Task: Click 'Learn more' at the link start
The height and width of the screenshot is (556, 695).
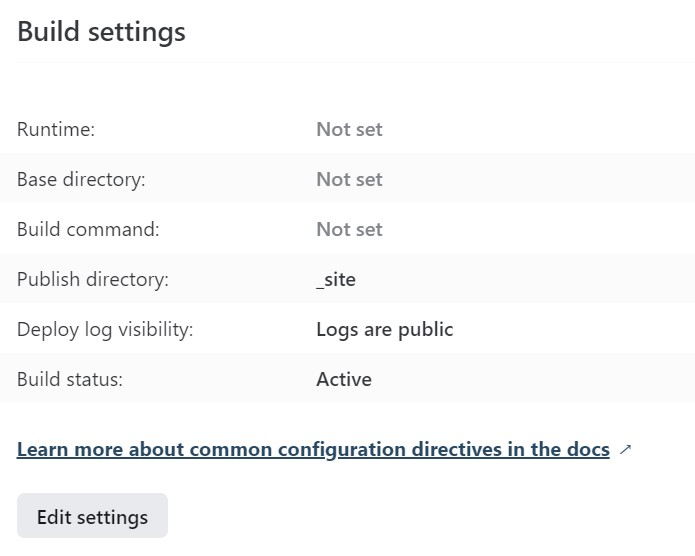Action: pos(70,450)
